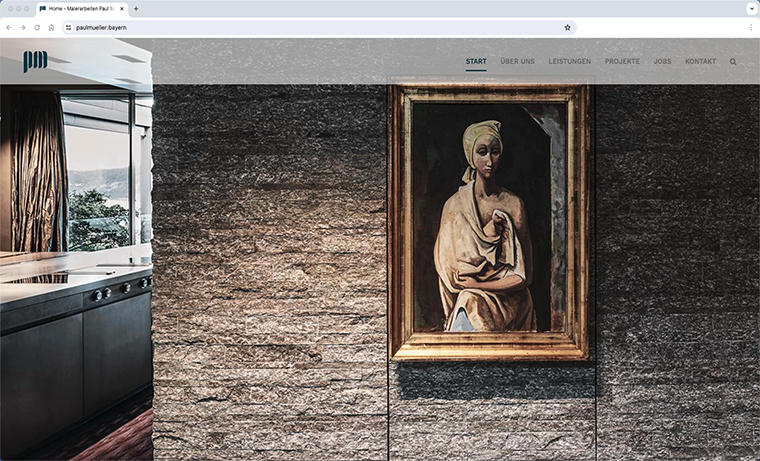Screen dimensions: 760x461
Task: Click the browser forward arrow
Action: pyautogui.click(x=23, y=28)
